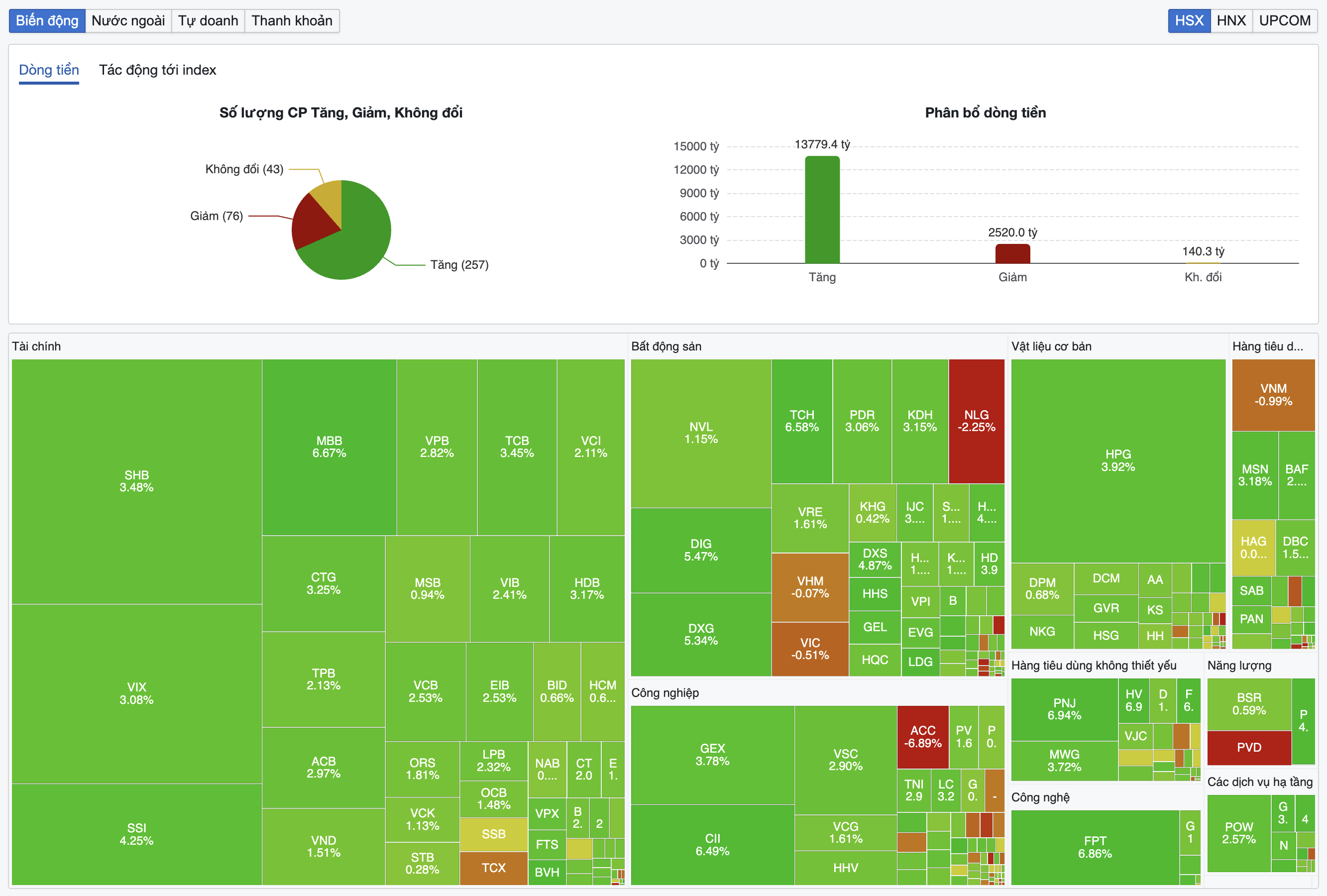This screenshot has width=1327, height=896.
Task: Select the POW 2.57% tile
Action: coord(1239,833)
